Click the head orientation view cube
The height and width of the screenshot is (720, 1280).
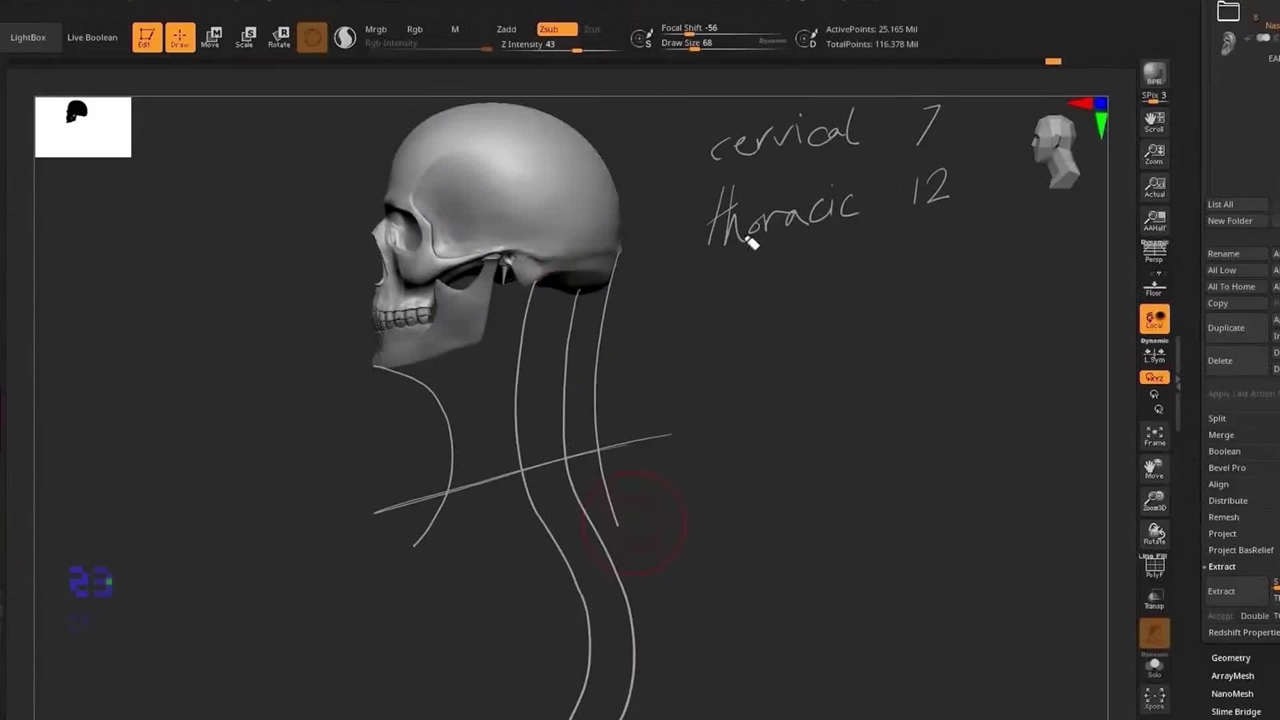pyautogui.click(x=1056, y=150)
